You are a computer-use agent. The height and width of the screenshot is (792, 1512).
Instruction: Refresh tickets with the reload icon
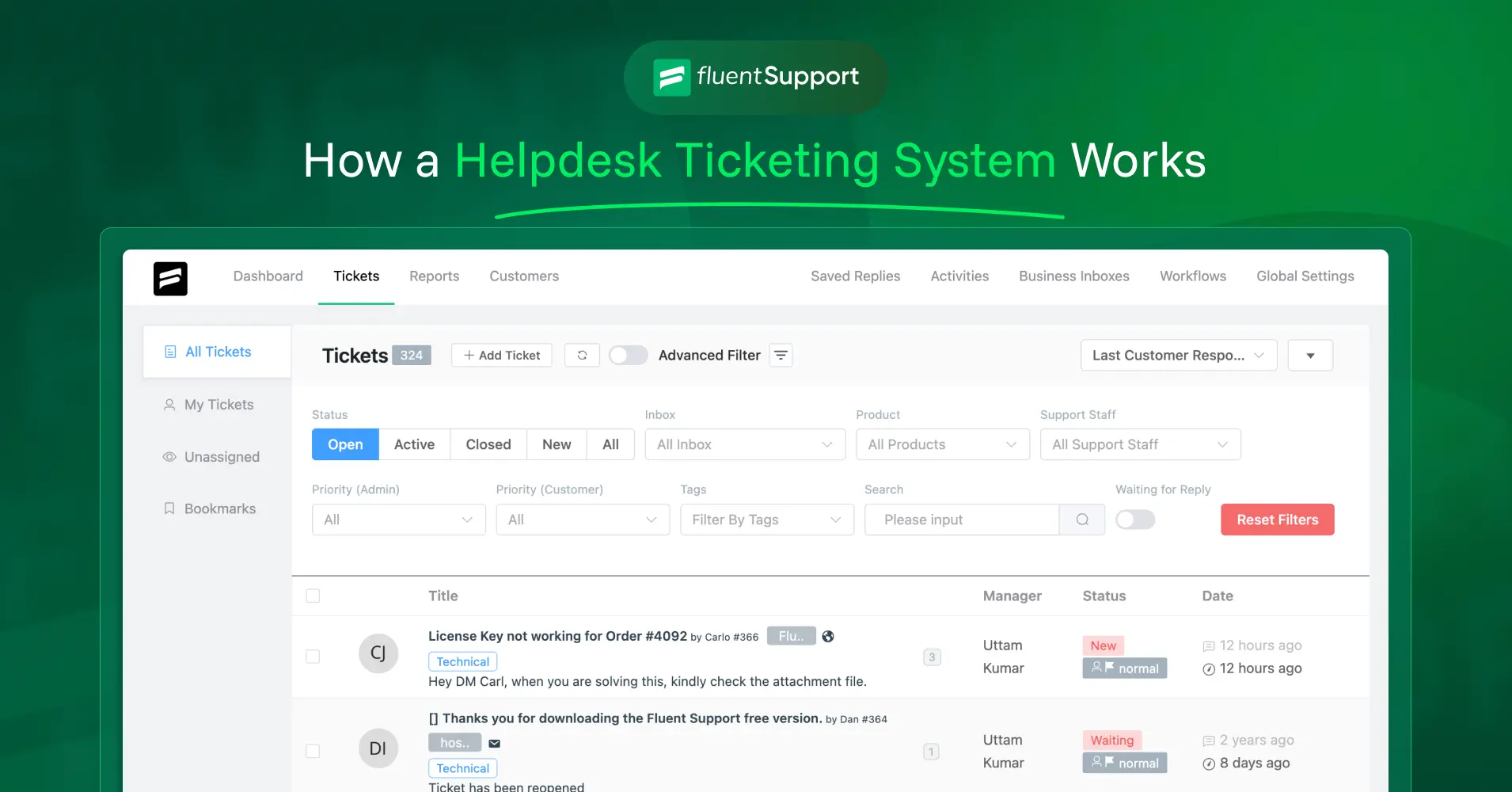(582, 355)
